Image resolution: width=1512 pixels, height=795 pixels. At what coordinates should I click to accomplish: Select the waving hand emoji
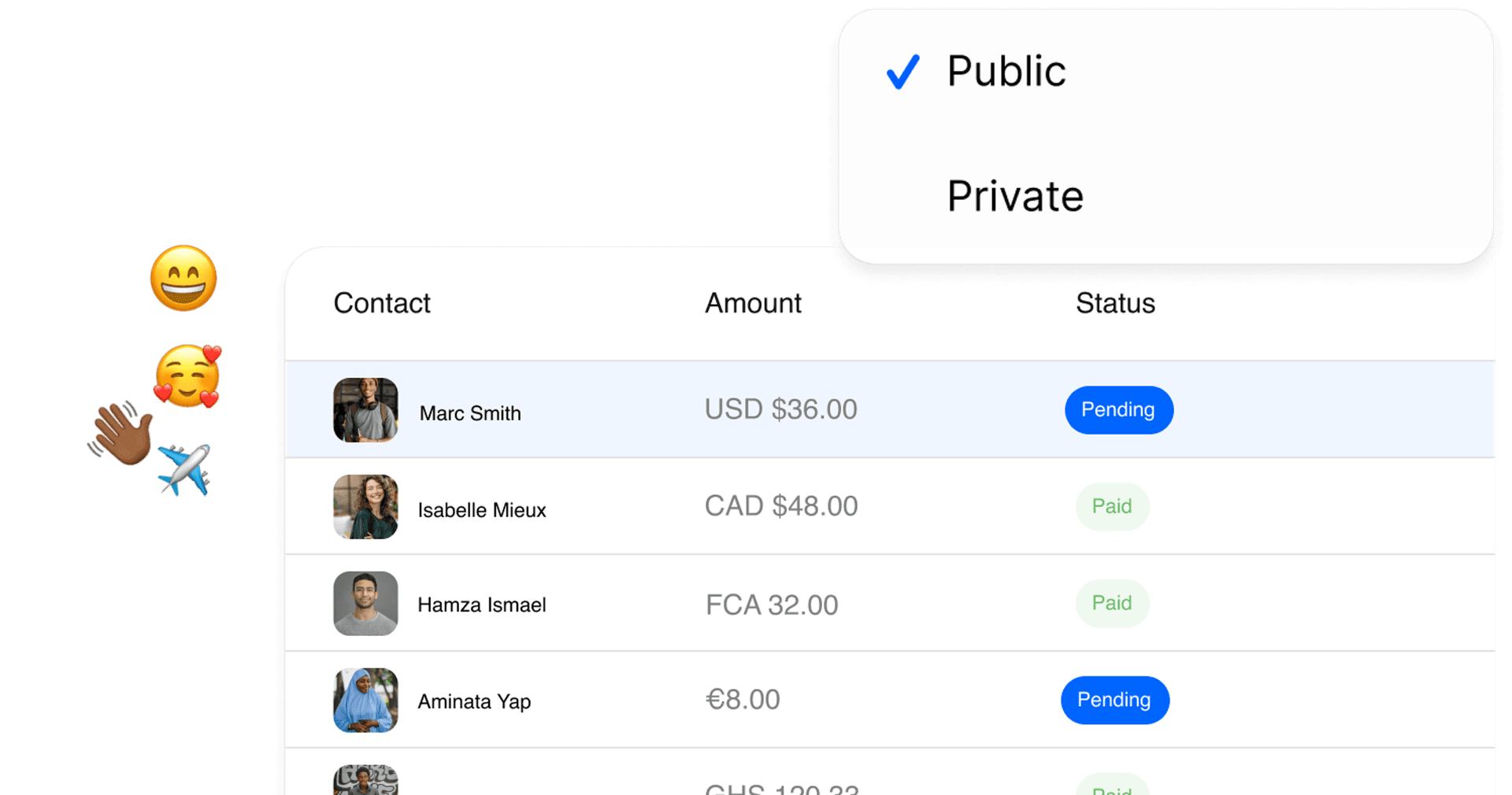(x=120, y=433)
